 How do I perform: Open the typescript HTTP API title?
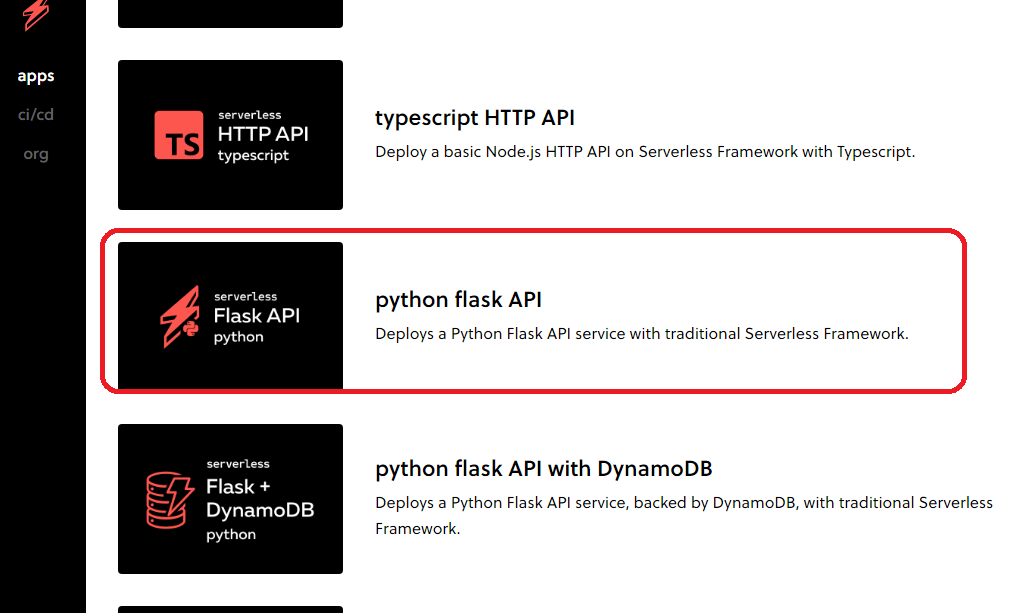tap(475, 118)
